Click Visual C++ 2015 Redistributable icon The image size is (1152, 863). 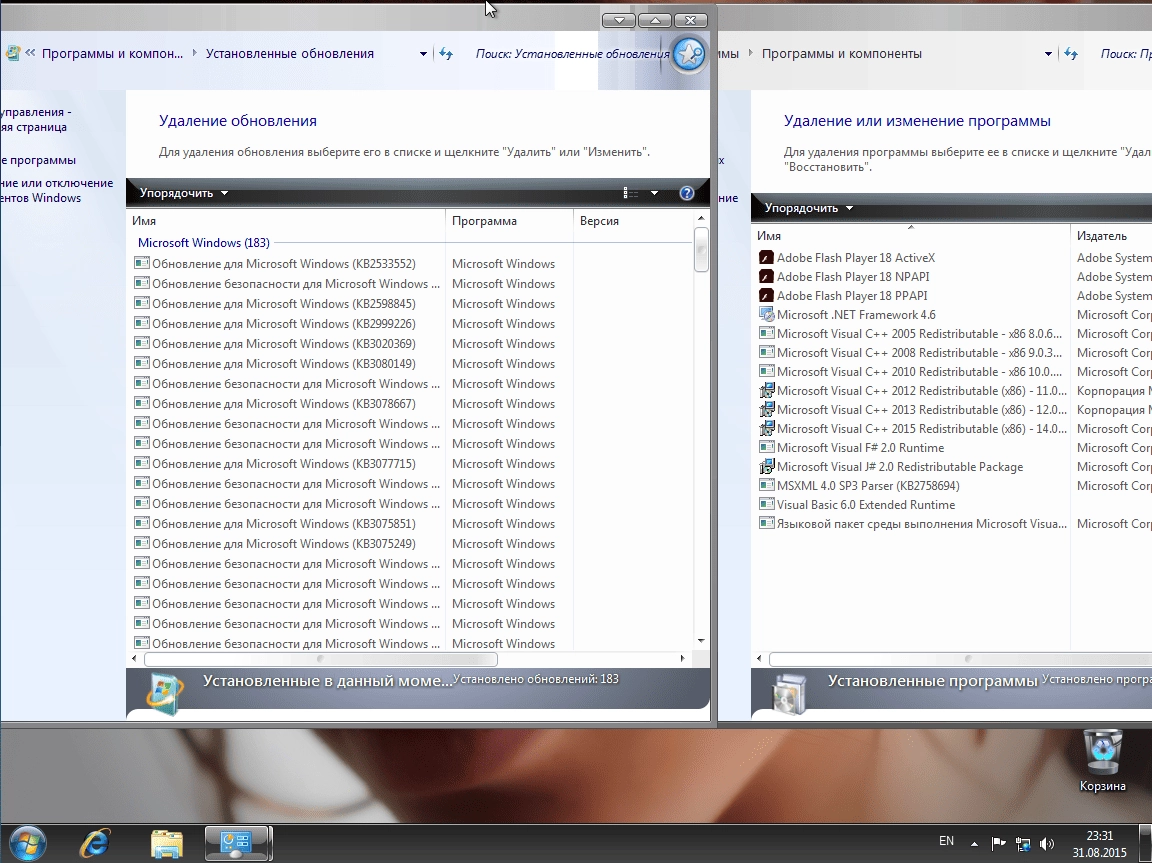click(766, 429)
